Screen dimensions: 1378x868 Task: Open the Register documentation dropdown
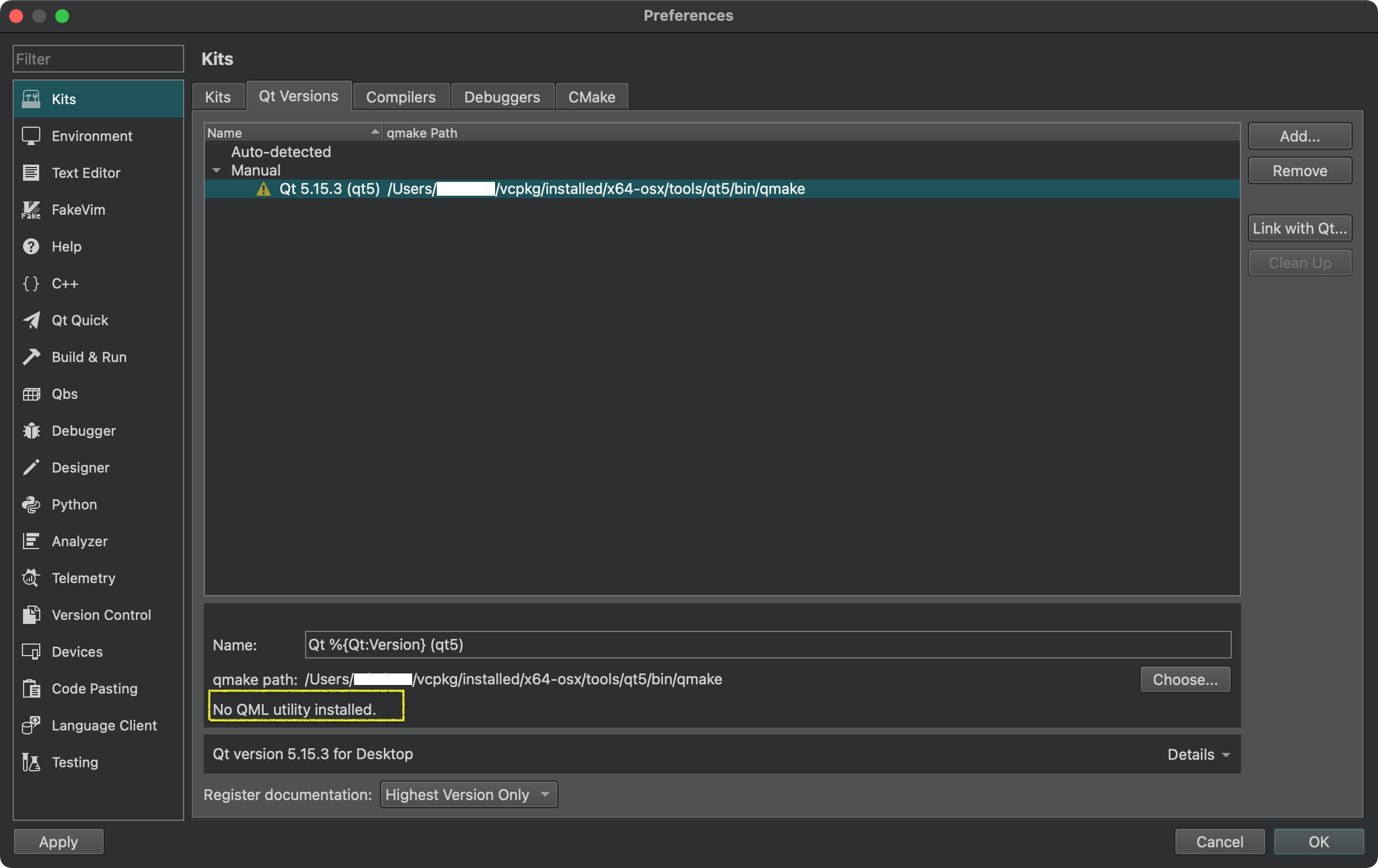469,795
